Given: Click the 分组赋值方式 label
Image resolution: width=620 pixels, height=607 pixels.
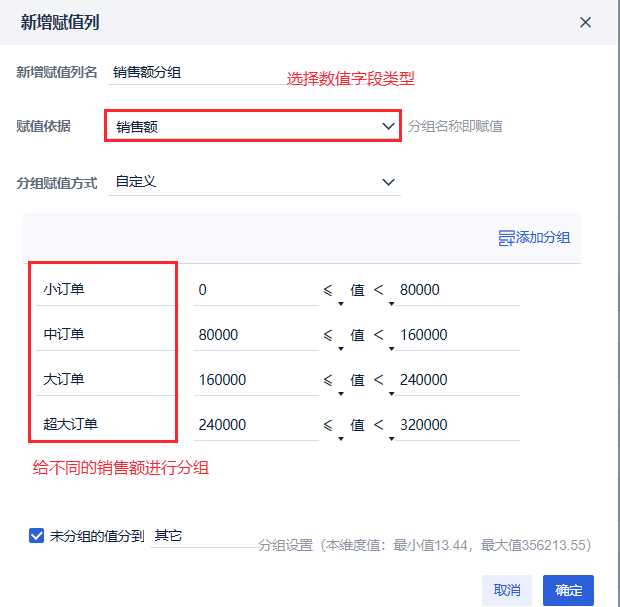Looking at the screenshot, I should 57,183.
